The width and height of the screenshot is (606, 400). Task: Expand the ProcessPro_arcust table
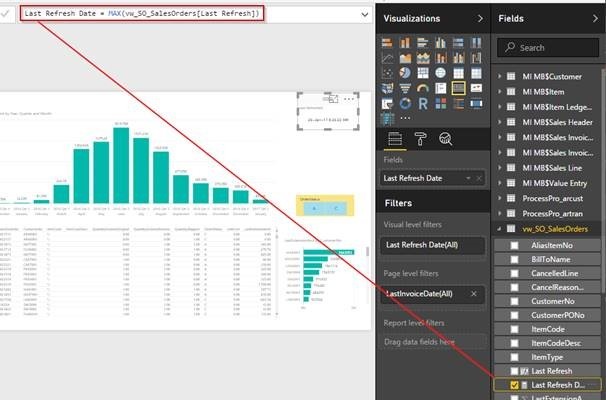(x=499, y=198)
